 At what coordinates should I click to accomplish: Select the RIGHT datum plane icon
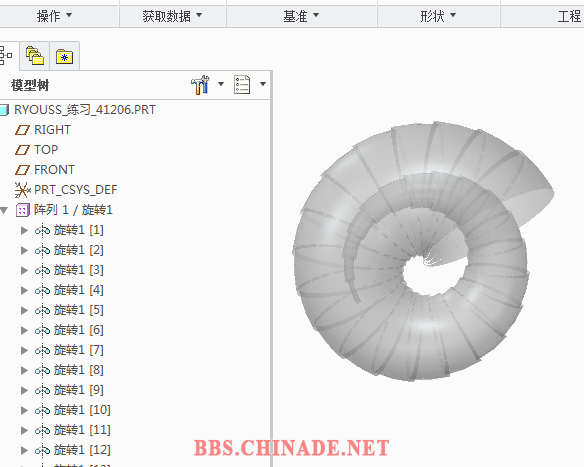coord(22,130)
